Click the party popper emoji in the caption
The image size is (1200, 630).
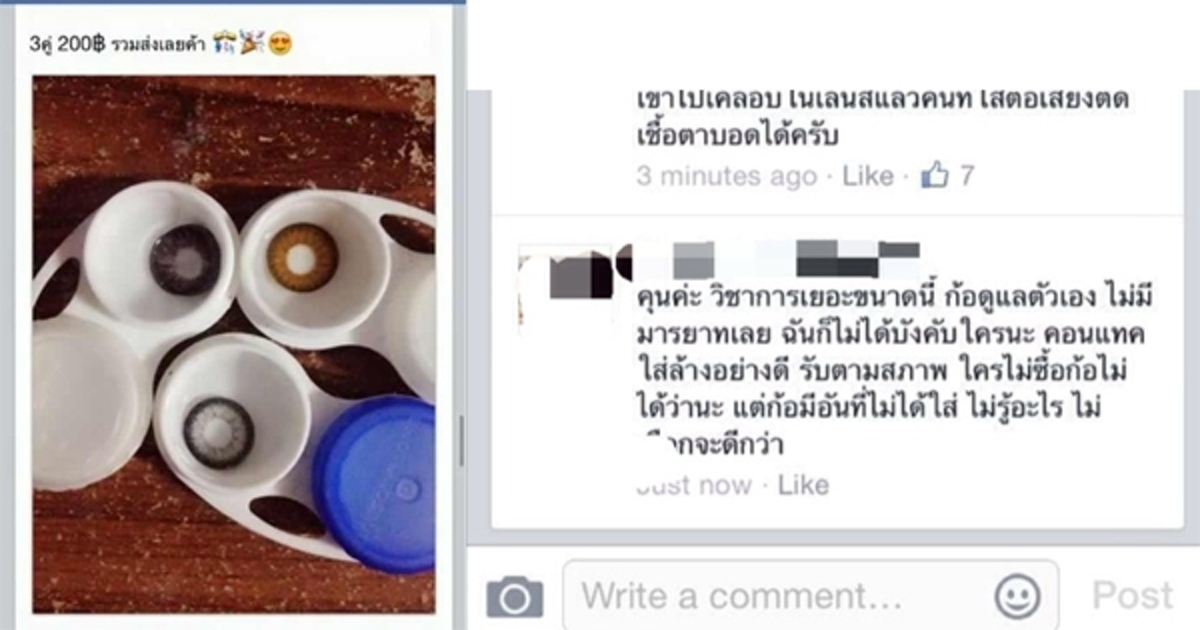(253, 44)
